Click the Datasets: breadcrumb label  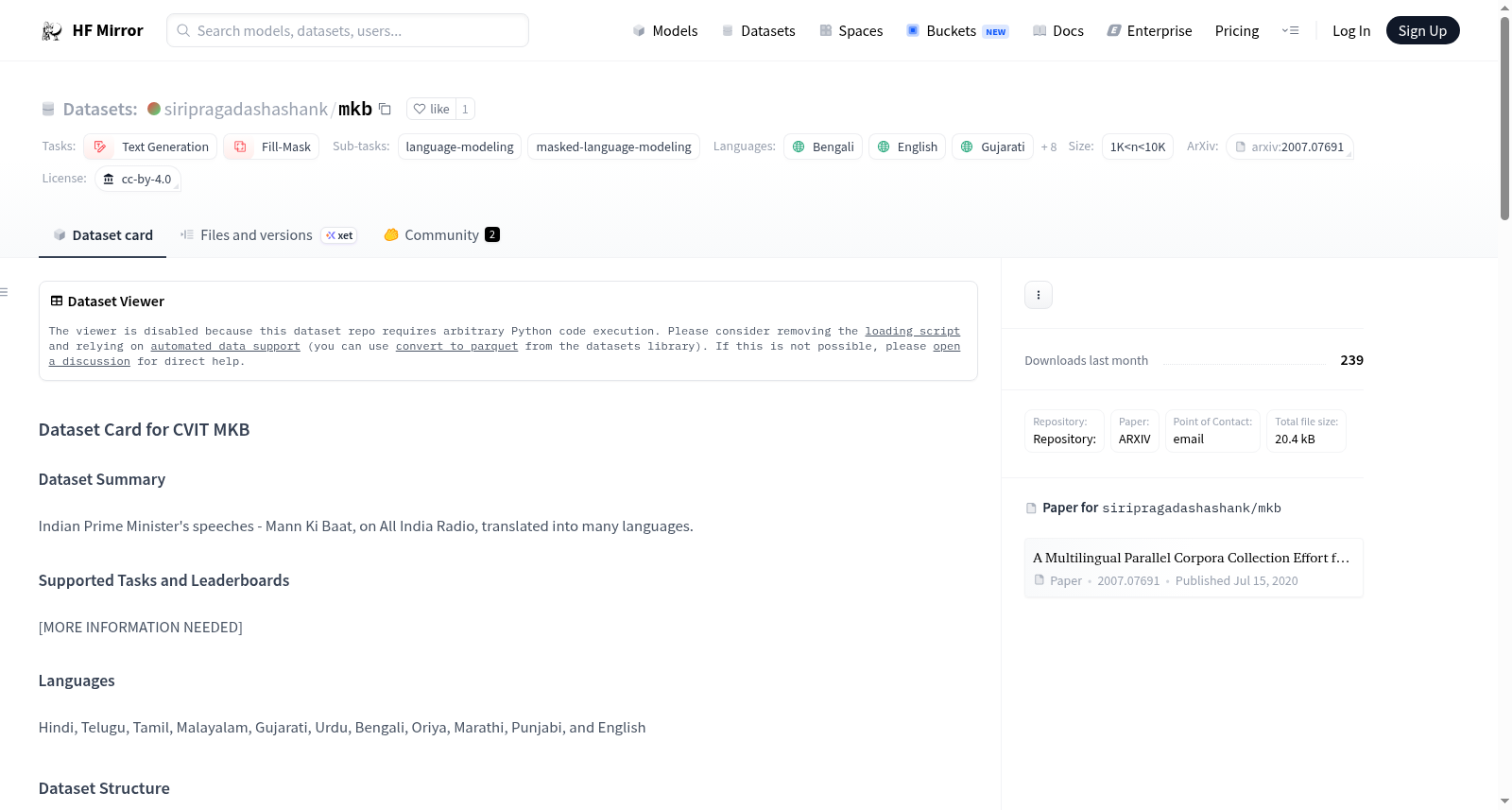coord(100,109)
